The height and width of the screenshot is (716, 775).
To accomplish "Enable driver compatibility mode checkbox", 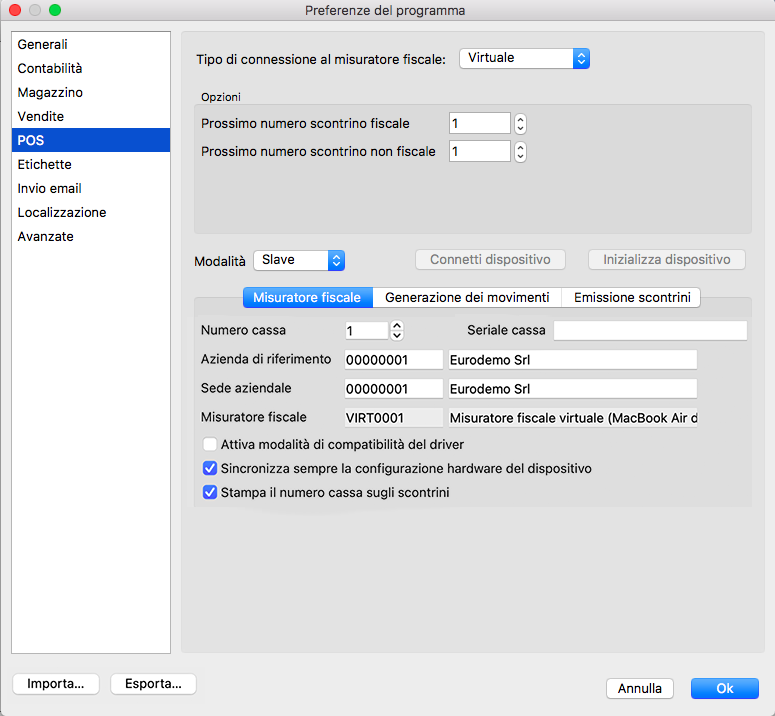I will click(210, 444).
